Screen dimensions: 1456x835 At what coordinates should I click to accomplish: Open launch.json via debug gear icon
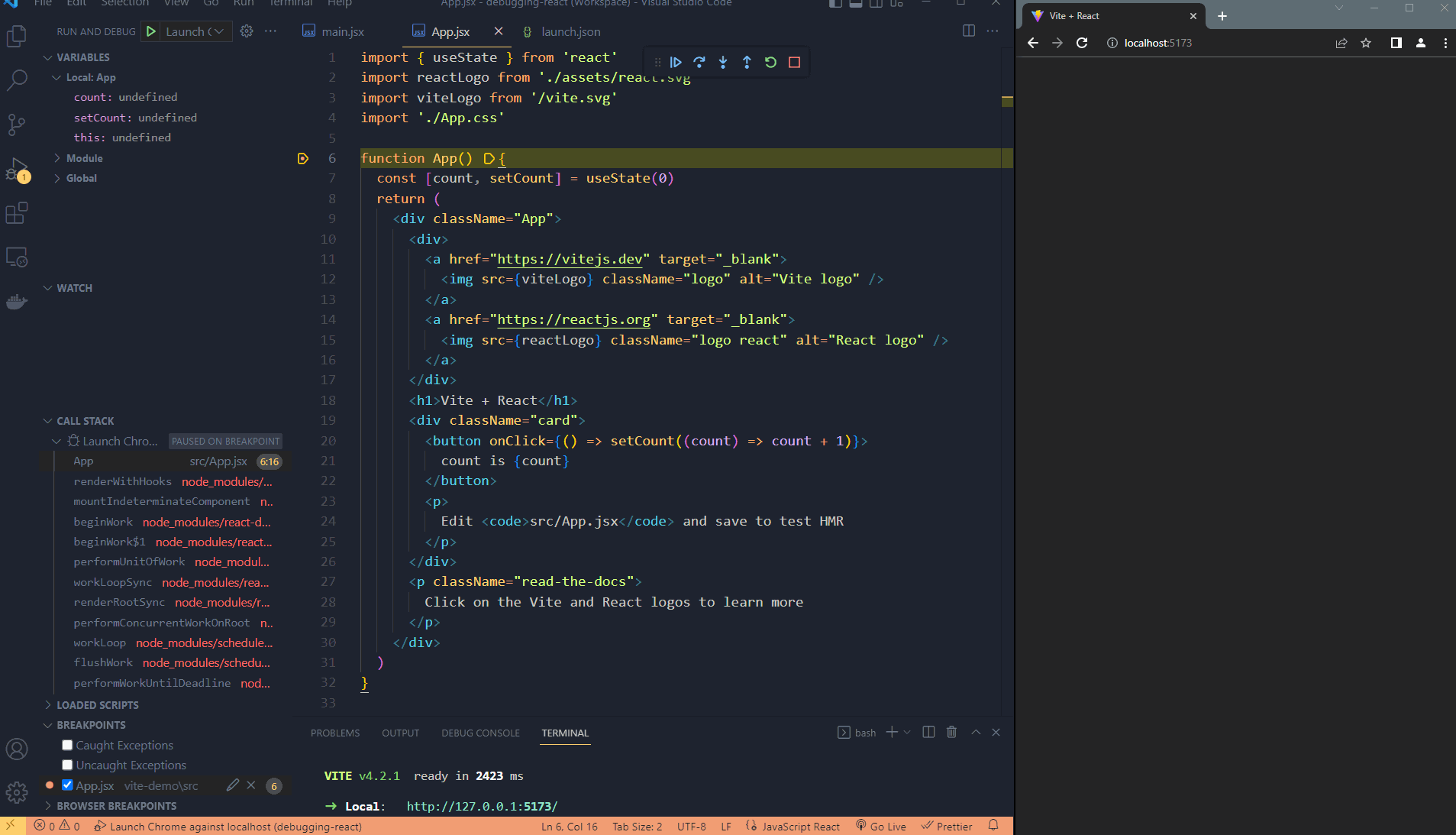[x=247, y=31]
